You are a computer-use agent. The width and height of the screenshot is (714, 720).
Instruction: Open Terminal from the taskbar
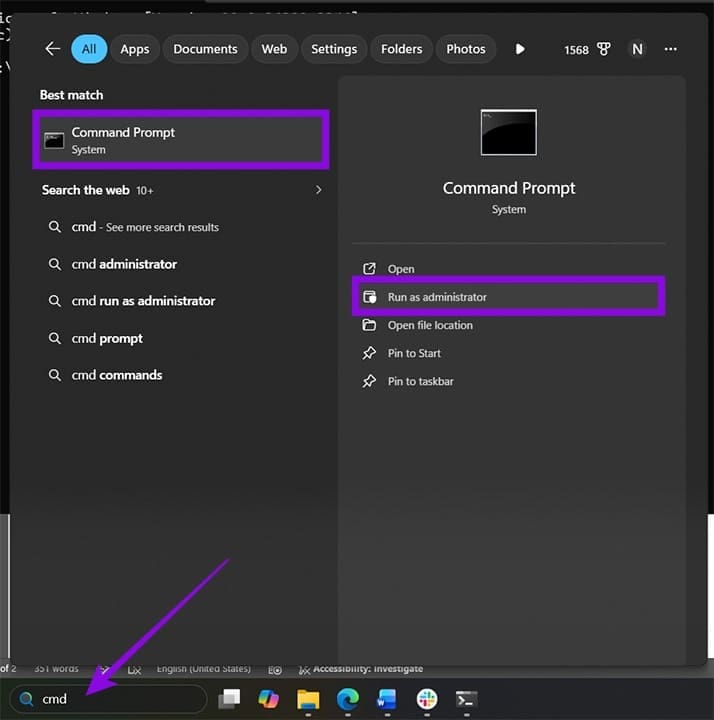coord(466,699)
